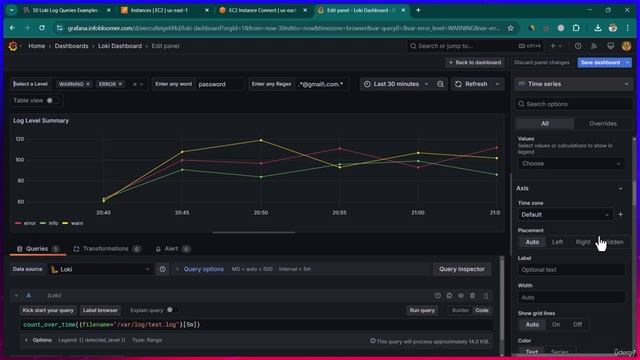This screenshot has width=640, height=360.
Task: Open the help question-mark icon
Action: pyautogui.click(x=578, y=46)
